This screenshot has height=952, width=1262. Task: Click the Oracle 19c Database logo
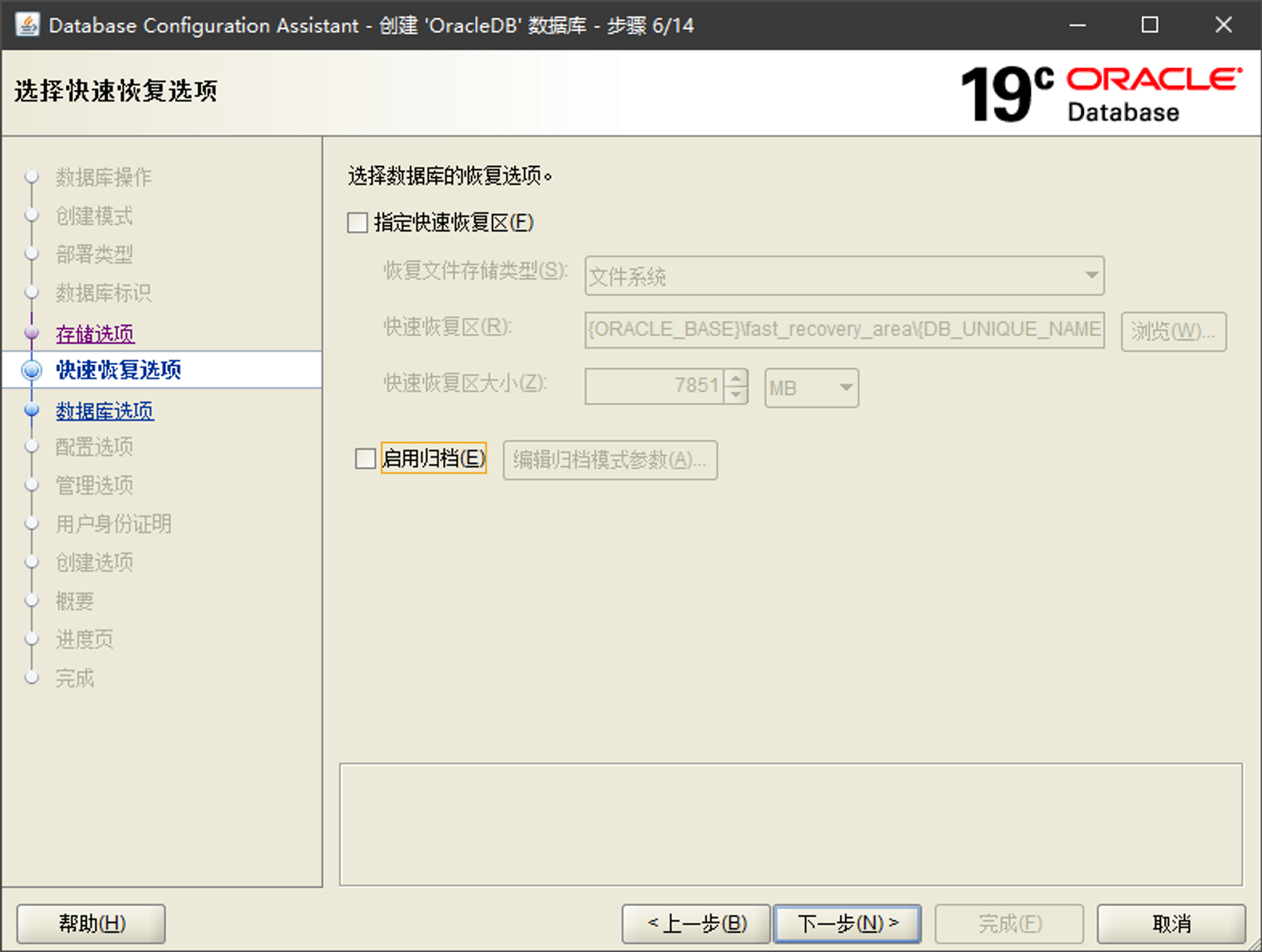coord(1100,94)
